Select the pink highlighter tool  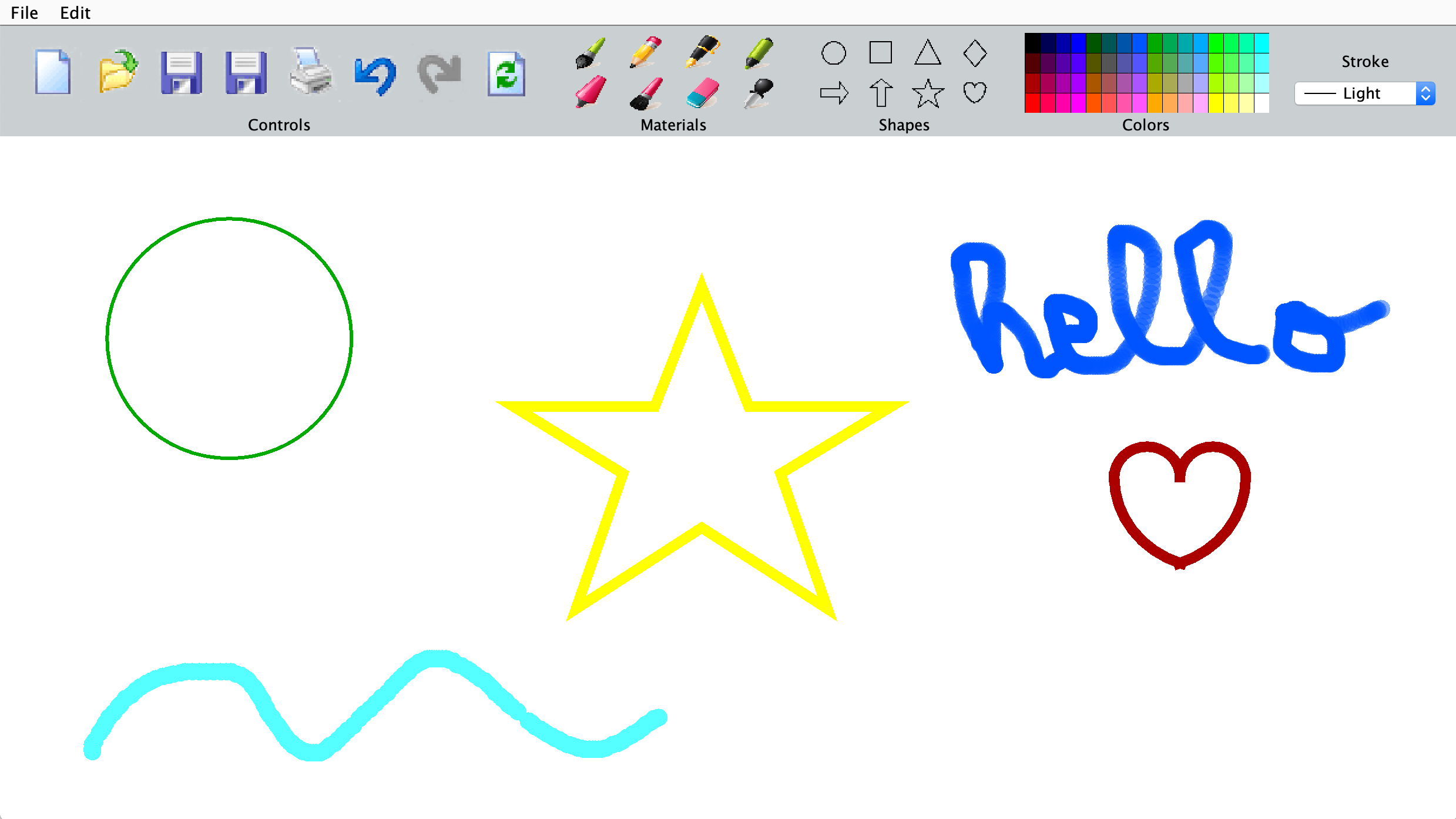tap(590, 92)
